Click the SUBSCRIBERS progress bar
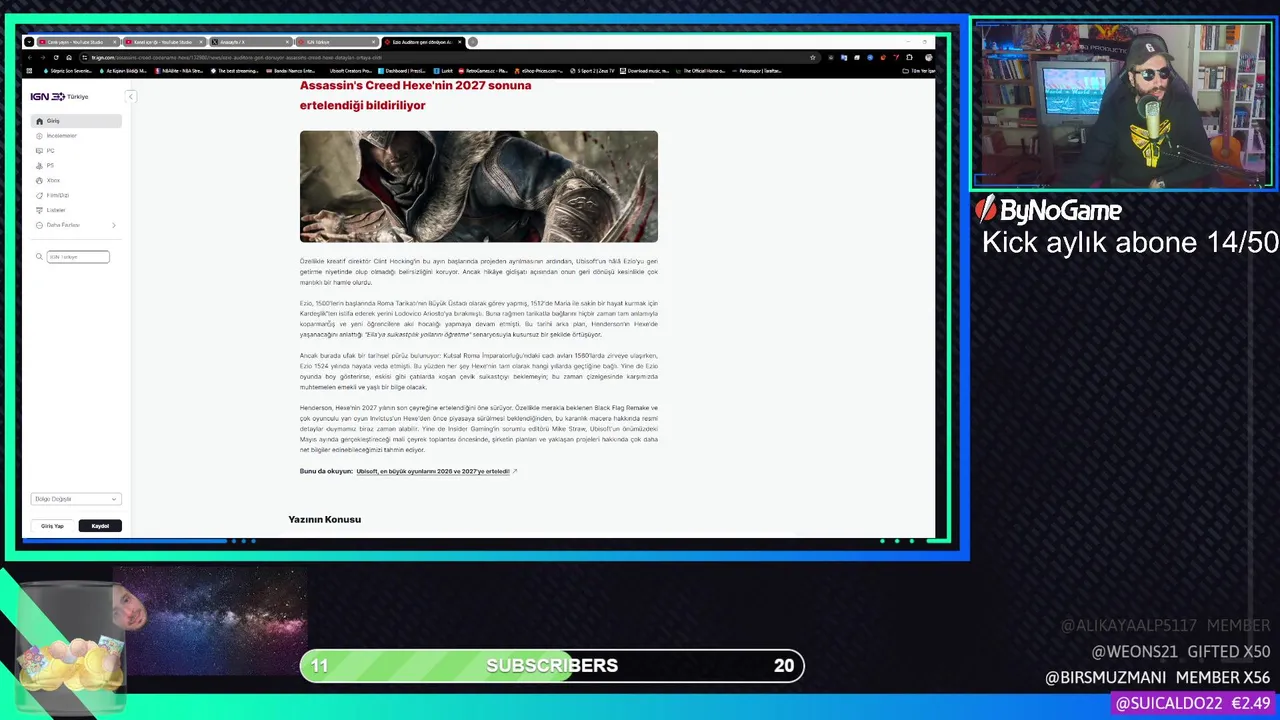Viewport: 1280px width, 720px height. (552, 666)
